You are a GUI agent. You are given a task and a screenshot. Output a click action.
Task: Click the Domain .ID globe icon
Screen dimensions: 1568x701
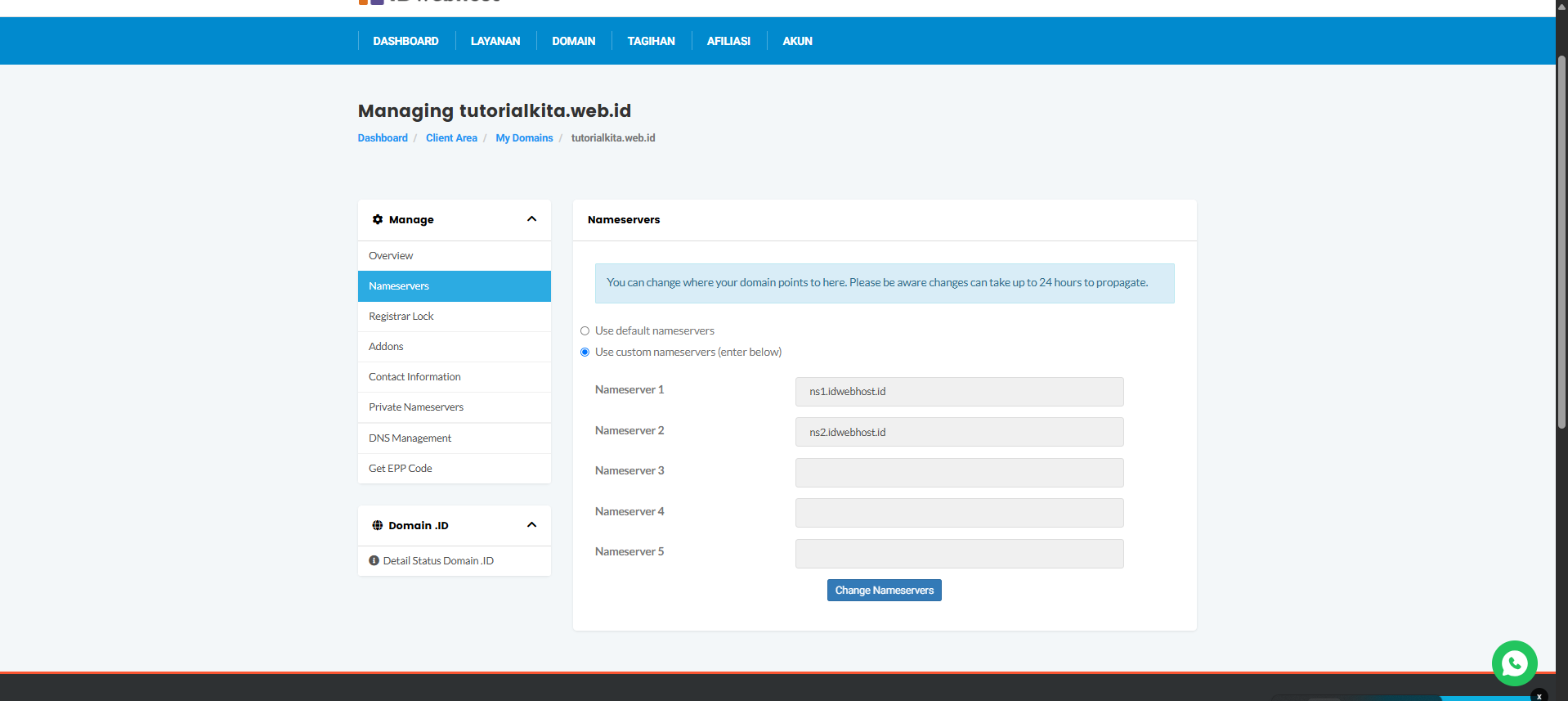378,525
